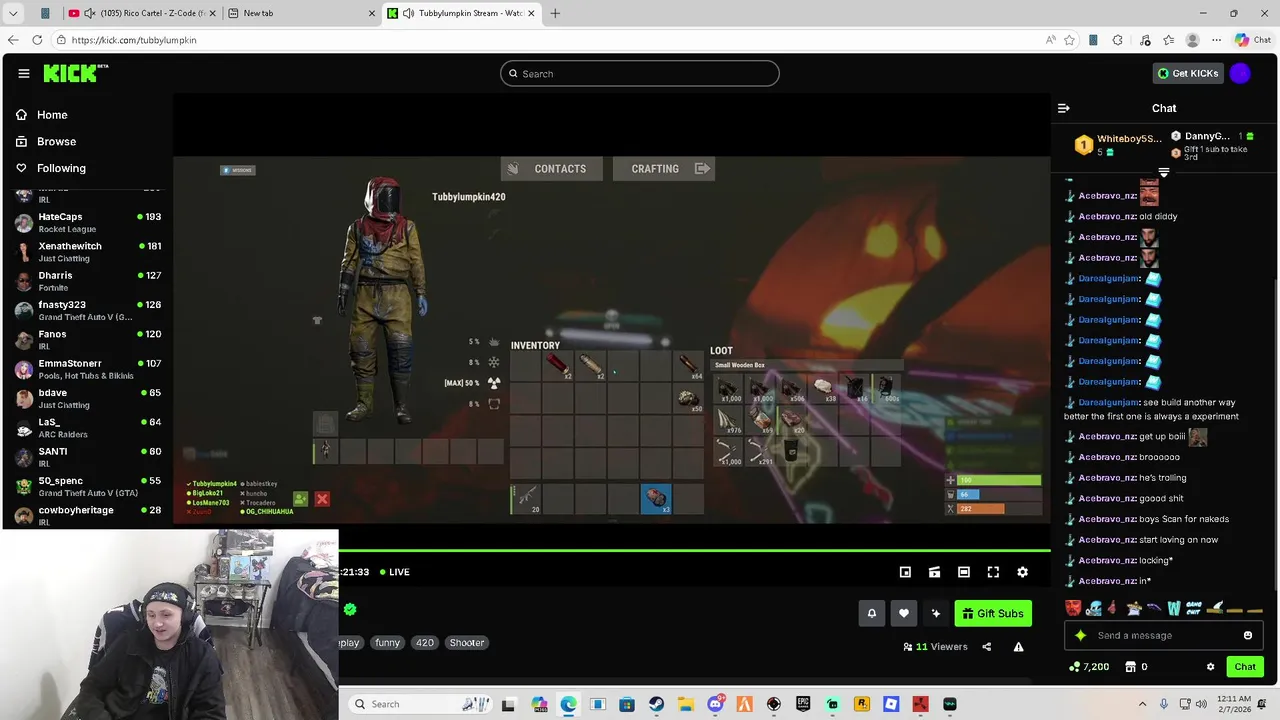Click the green stream progress bar

[694, 550]
